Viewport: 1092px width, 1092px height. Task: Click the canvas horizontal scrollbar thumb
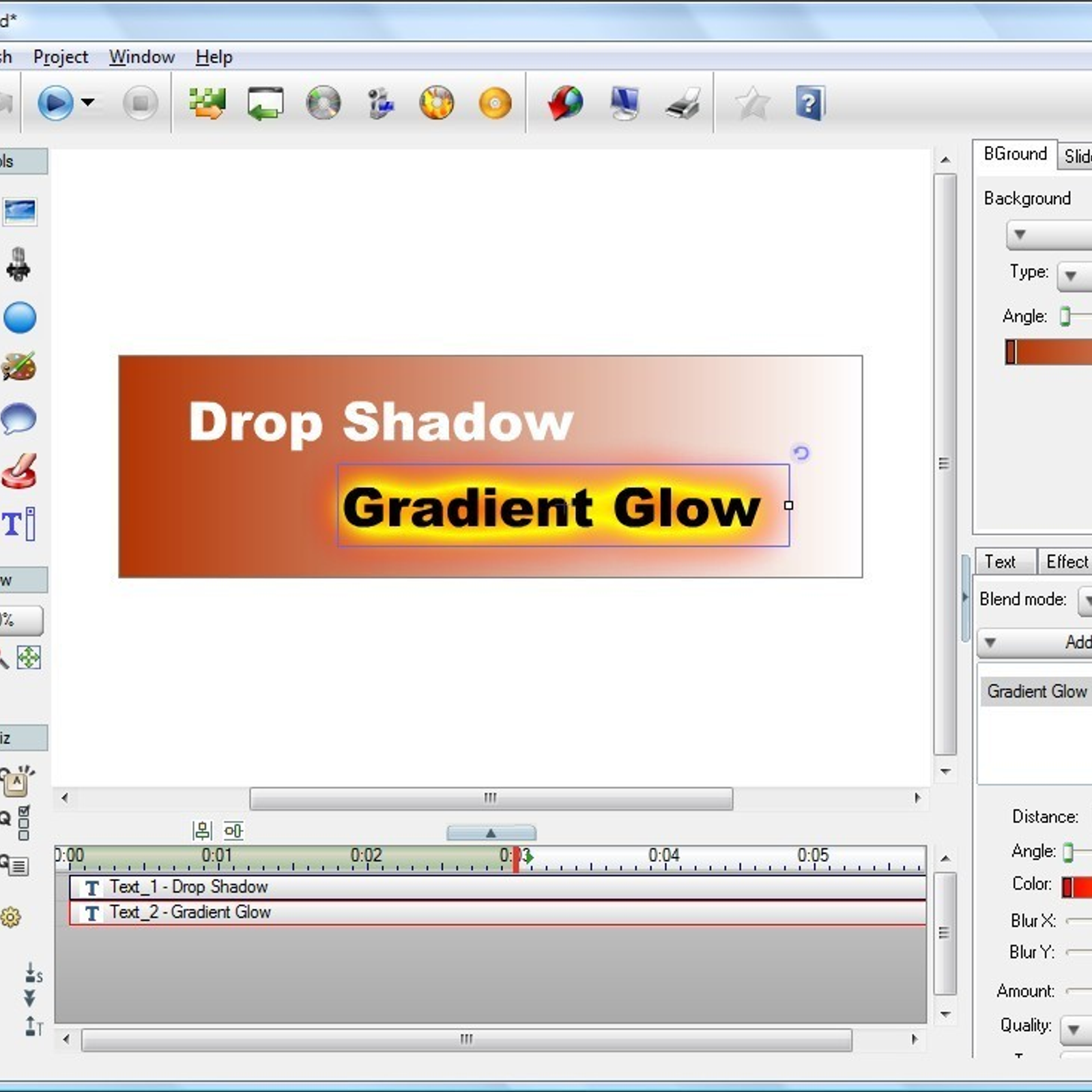[491, 798]
